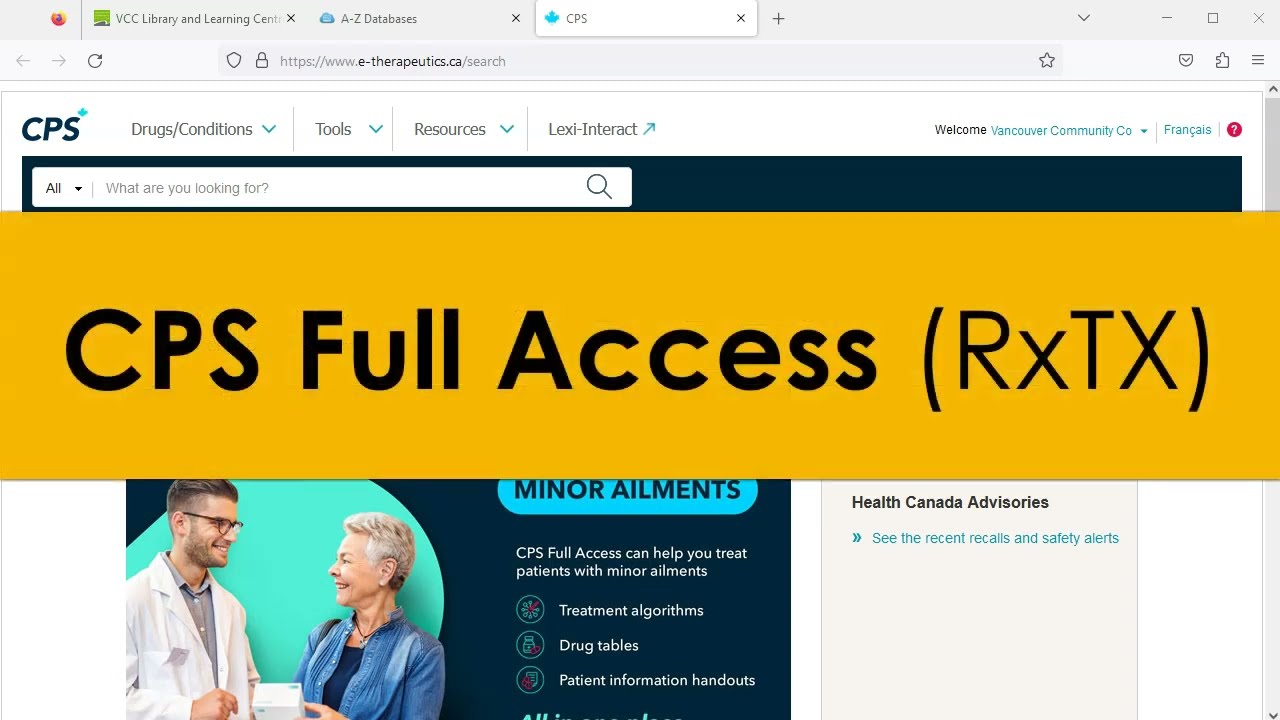Open the Firefox extensions puzzle icon
Screen dimensions: 1280x720
click(x=1222, y=61)
